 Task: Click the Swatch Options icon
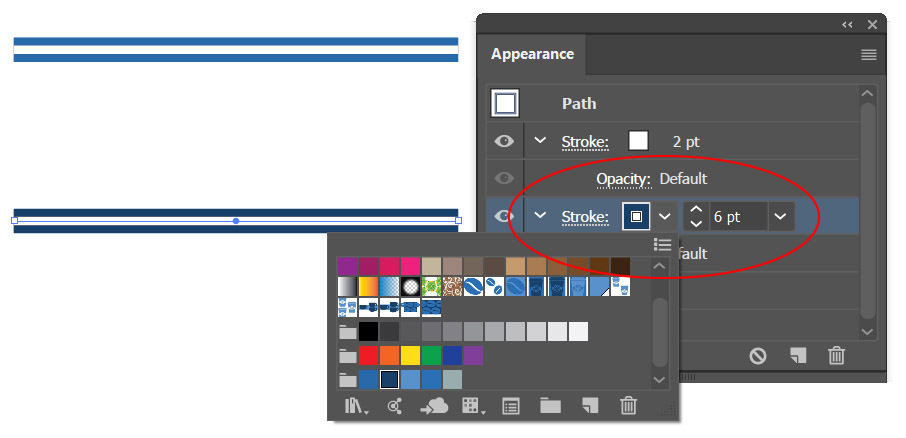[x=511, y=405]
